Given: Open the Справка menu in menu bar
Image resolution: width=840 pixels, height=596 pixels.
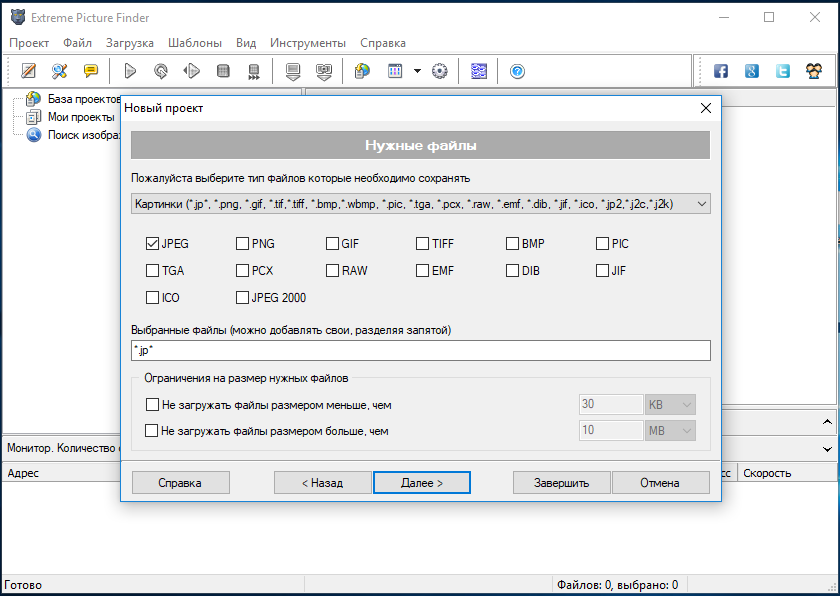Looking at the screenshot, I should (x=382, y=43).
